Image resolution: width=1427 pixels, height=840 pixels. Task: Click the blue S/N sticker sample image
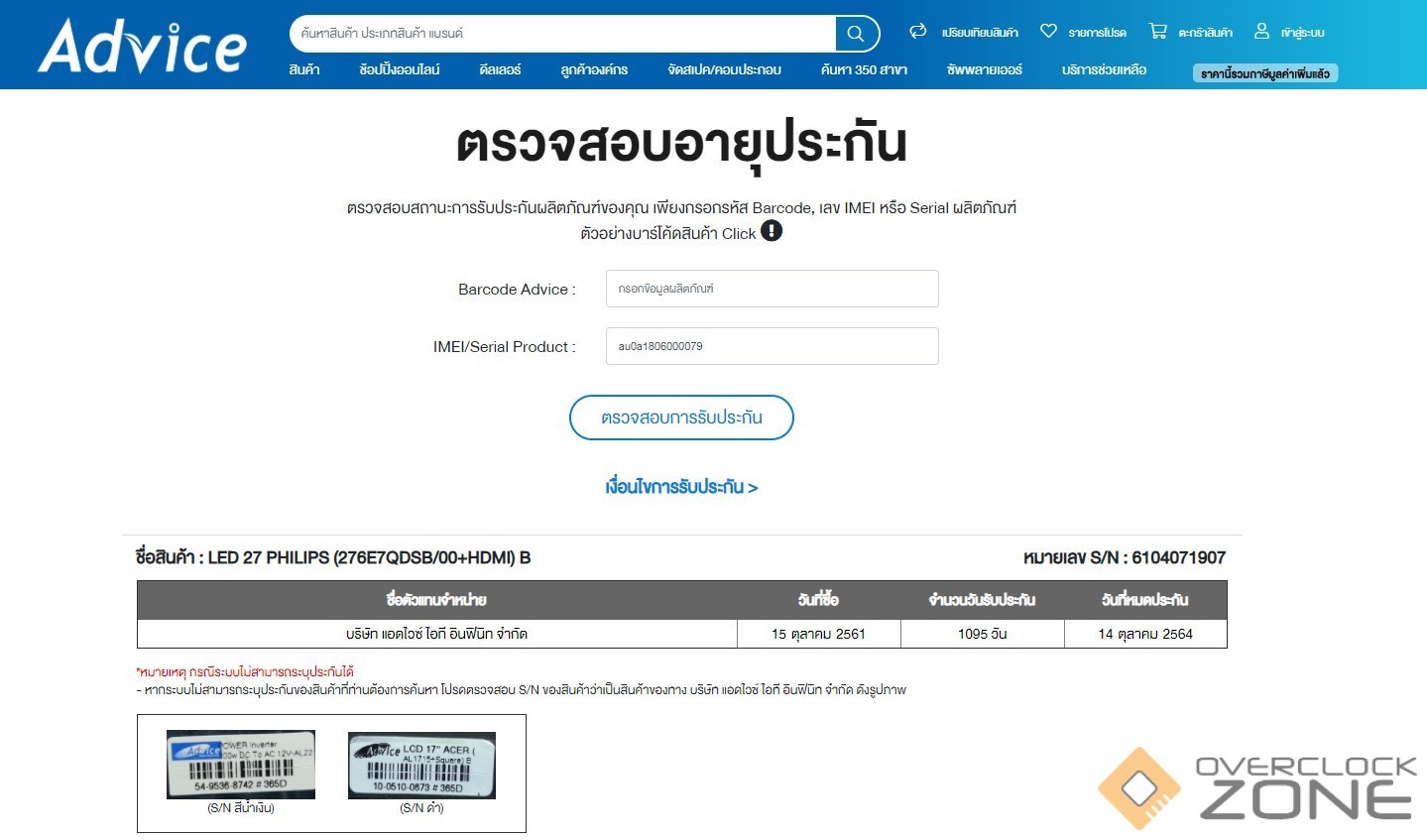point(241,765)
